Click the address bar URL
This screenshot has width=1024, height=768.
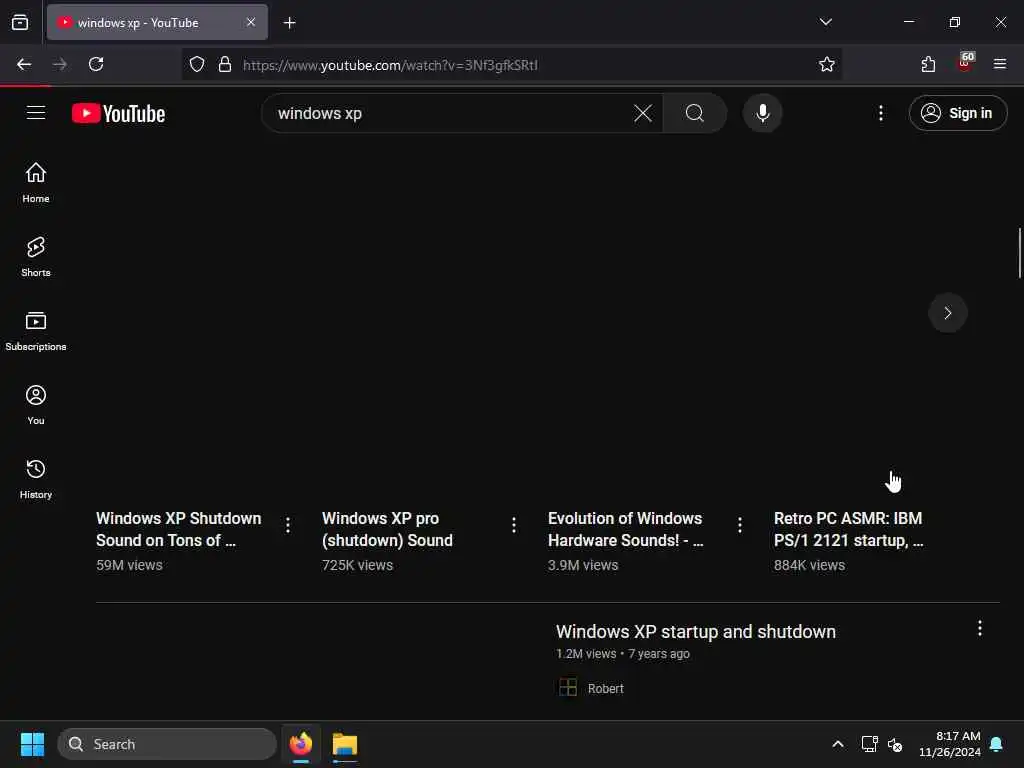pos(391,65)
